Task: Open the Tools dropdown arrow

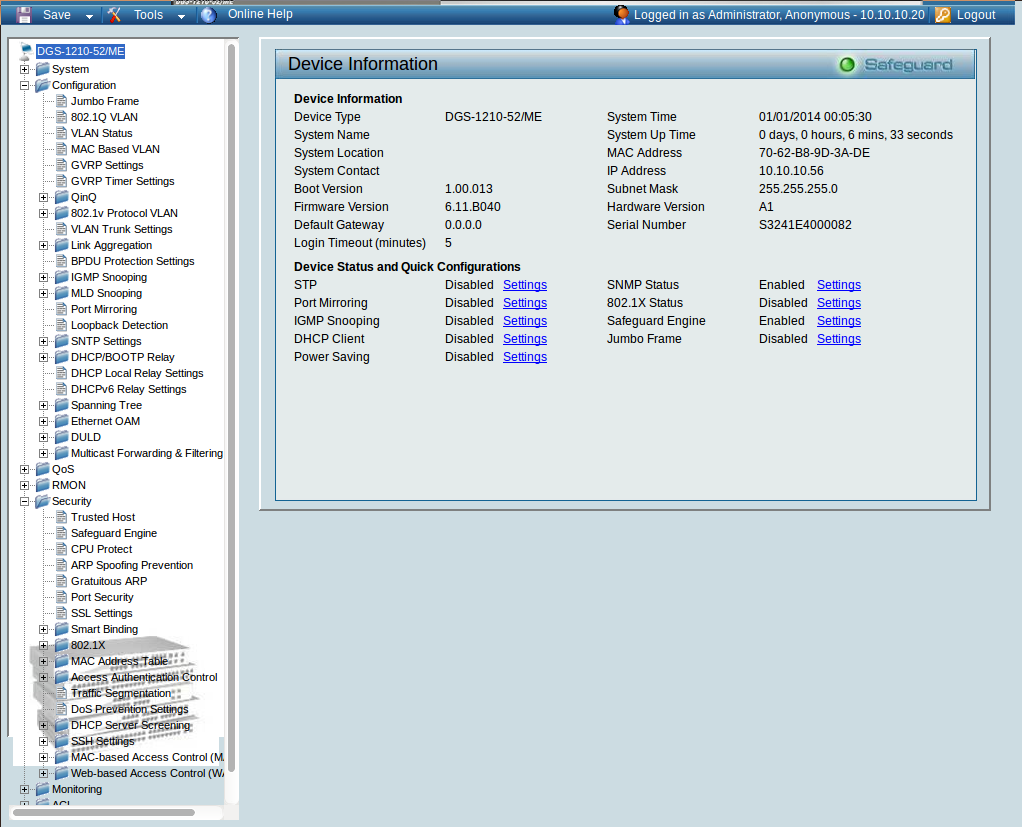Action: 181,16
